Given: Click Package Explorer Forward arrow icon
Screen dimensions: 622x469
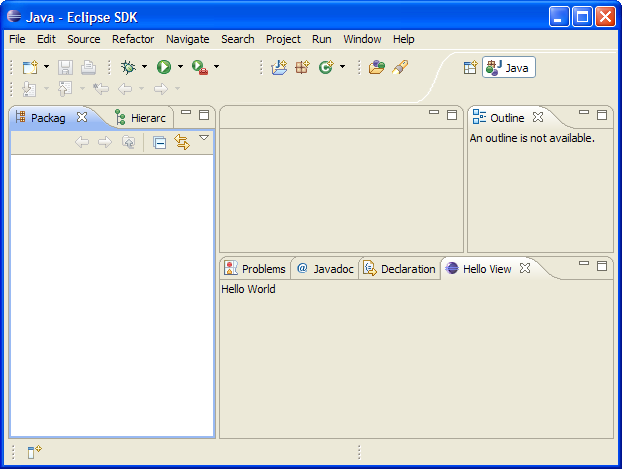Looking at the screenshot, I should click(105, 142).
